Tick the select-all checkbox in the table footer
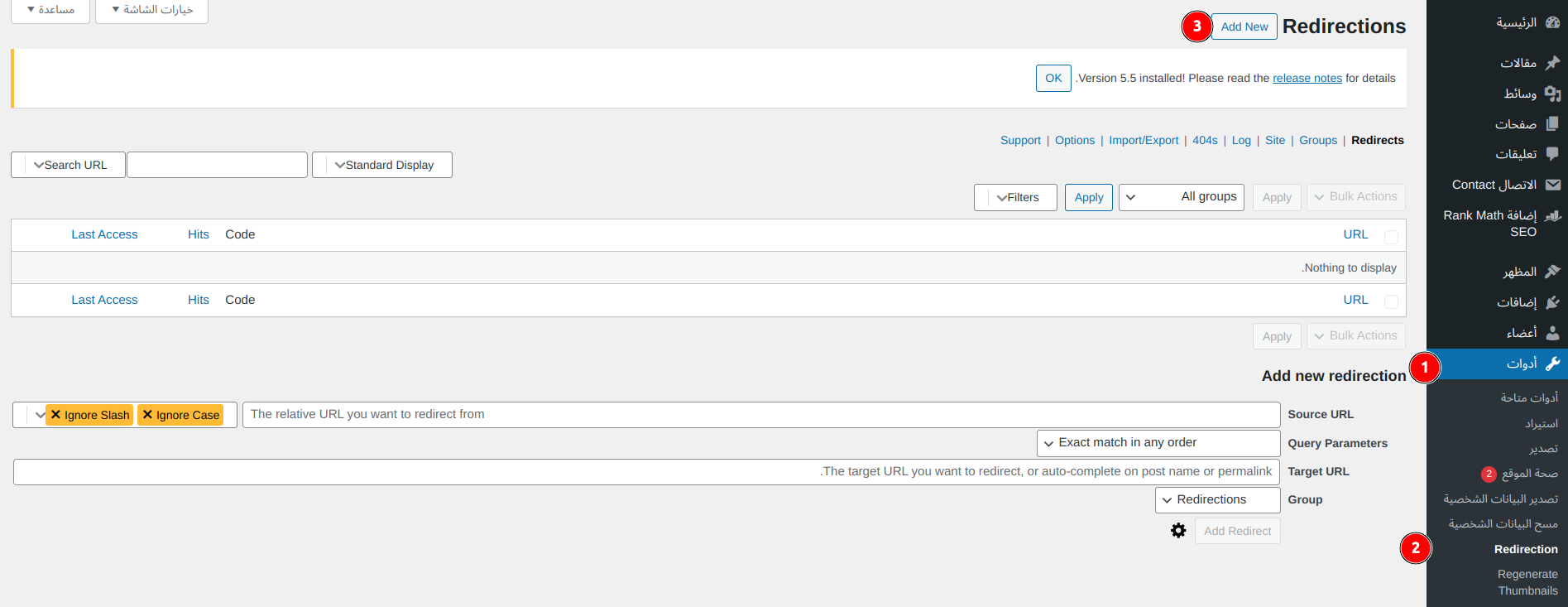The height and width of the screenshot is (607, 1568). coord(1391,301)
